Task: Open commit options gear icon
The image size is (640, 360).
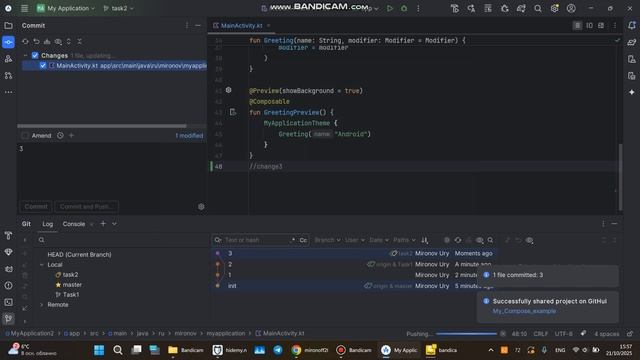Action: [x=201, y=207]
